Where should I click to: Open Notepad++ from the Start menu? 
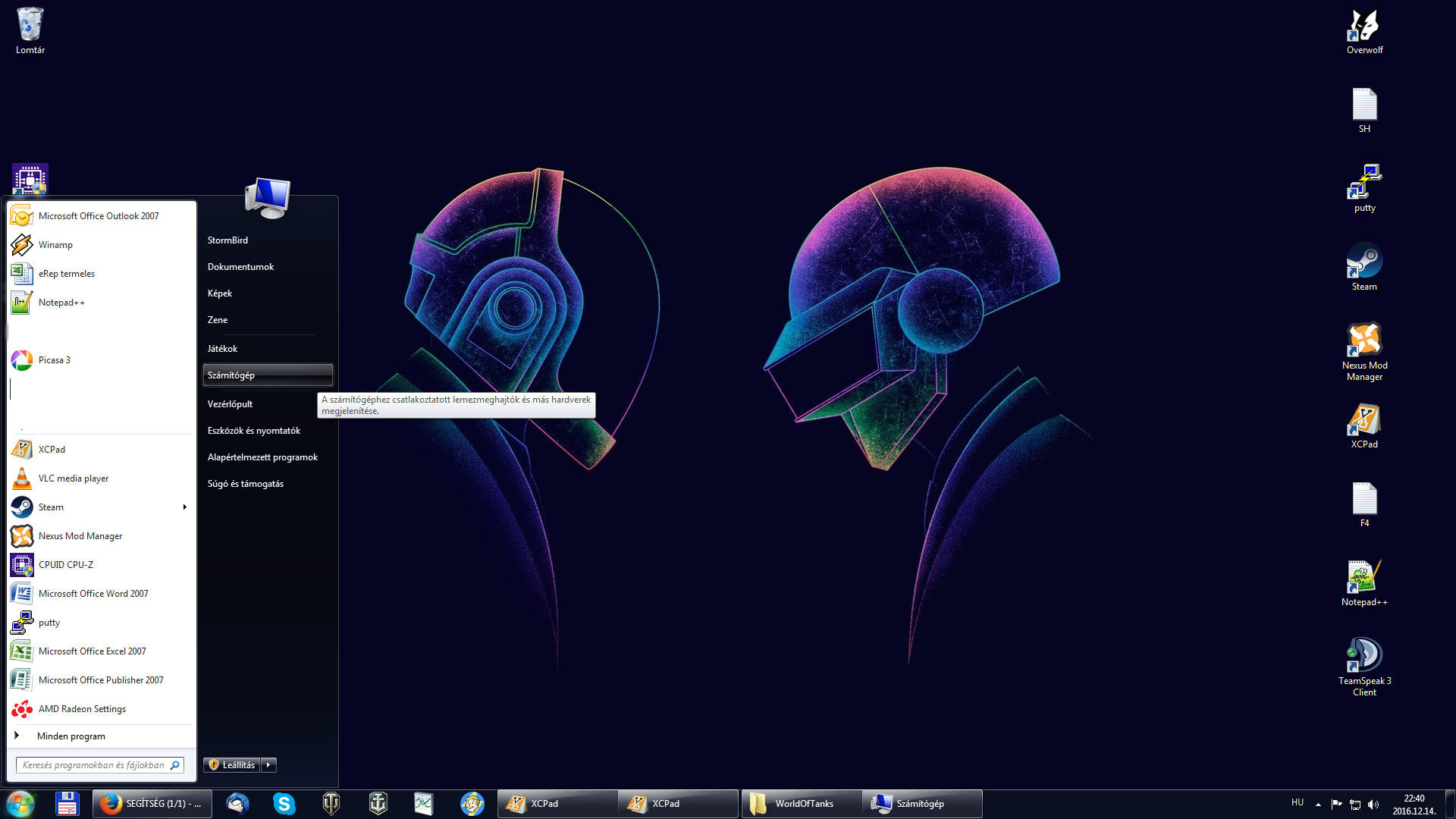pyautogui.click(x=102, y=303)
